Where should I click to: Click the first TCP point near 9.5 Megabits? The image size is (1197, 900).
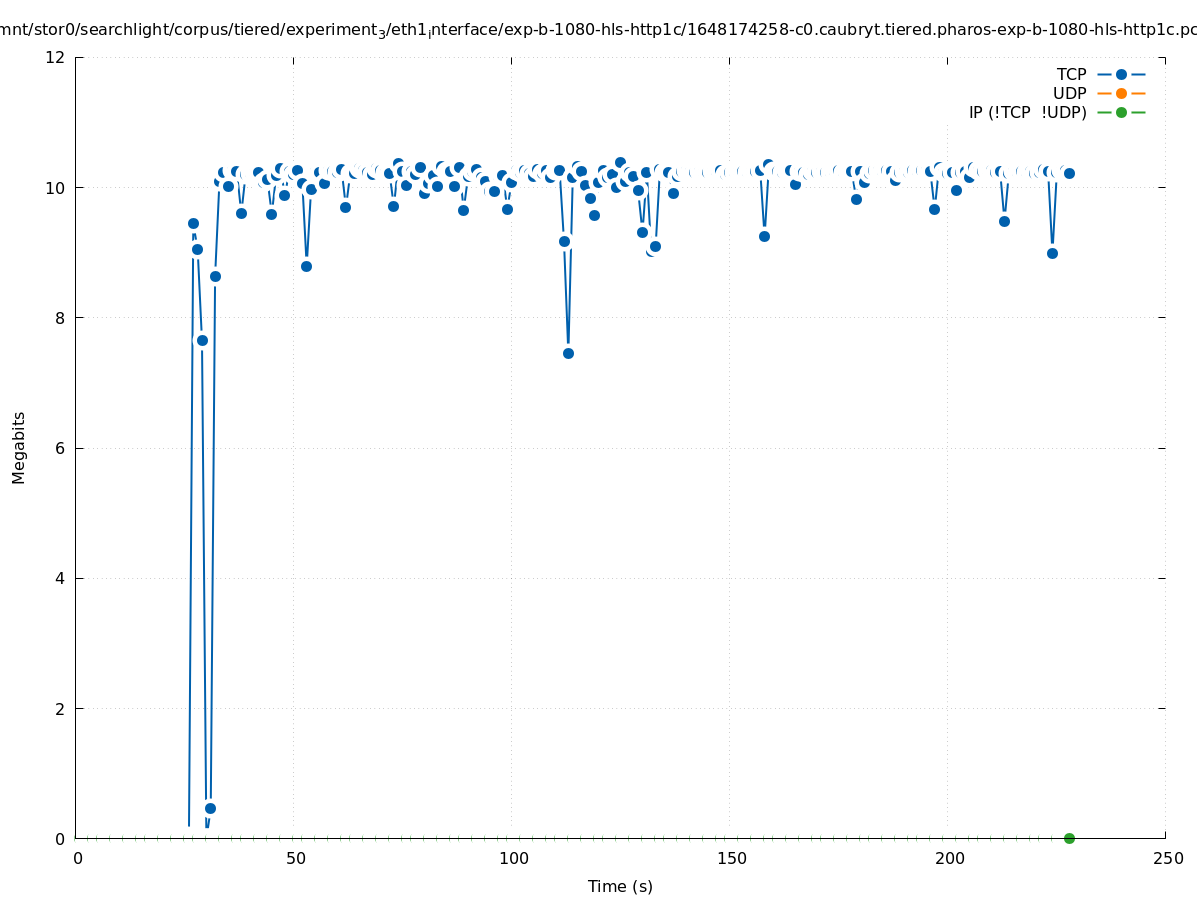(x=193, y=223)
